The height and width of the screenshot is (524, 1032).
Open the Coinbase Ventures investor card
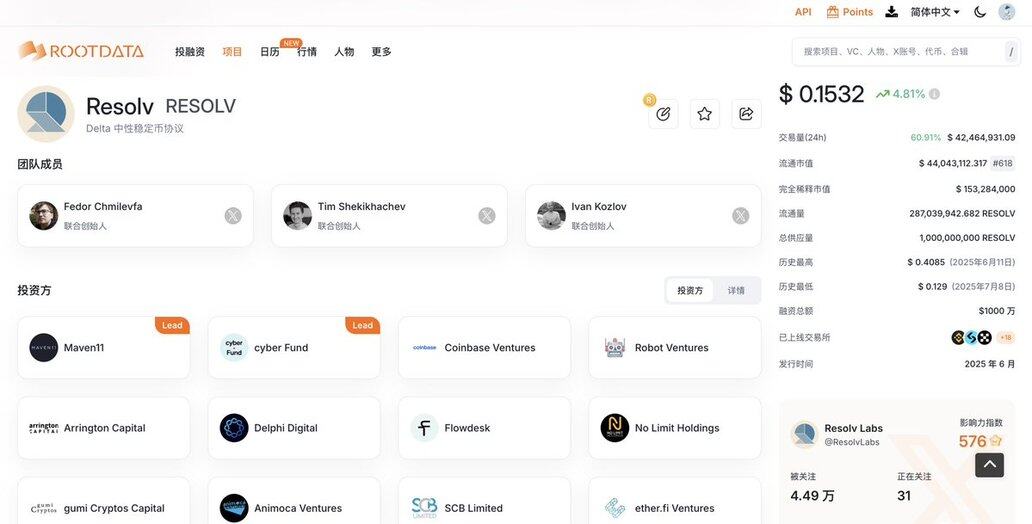point(484,348)
